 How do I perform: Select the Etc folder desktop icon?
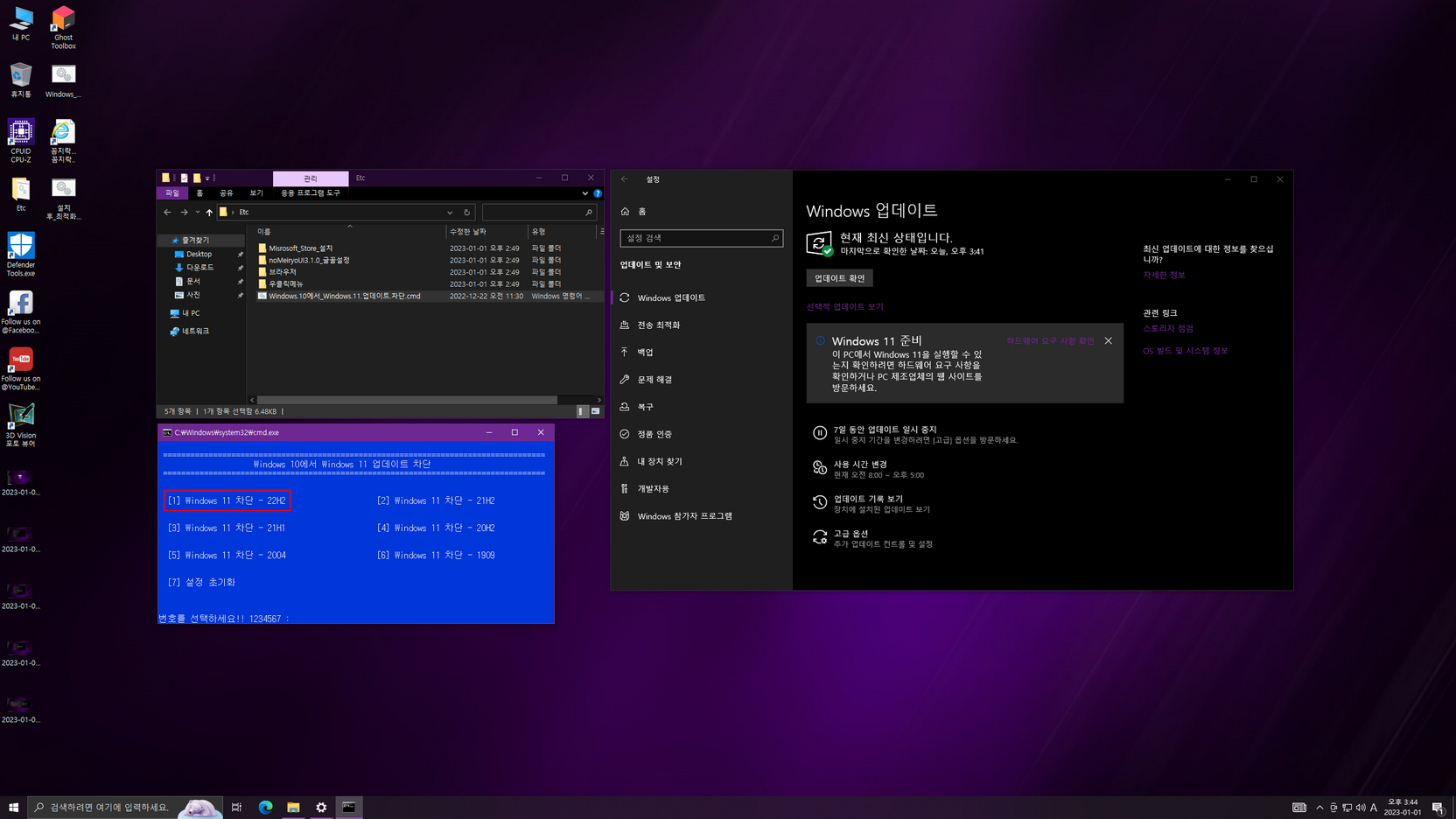click(21, 194)
